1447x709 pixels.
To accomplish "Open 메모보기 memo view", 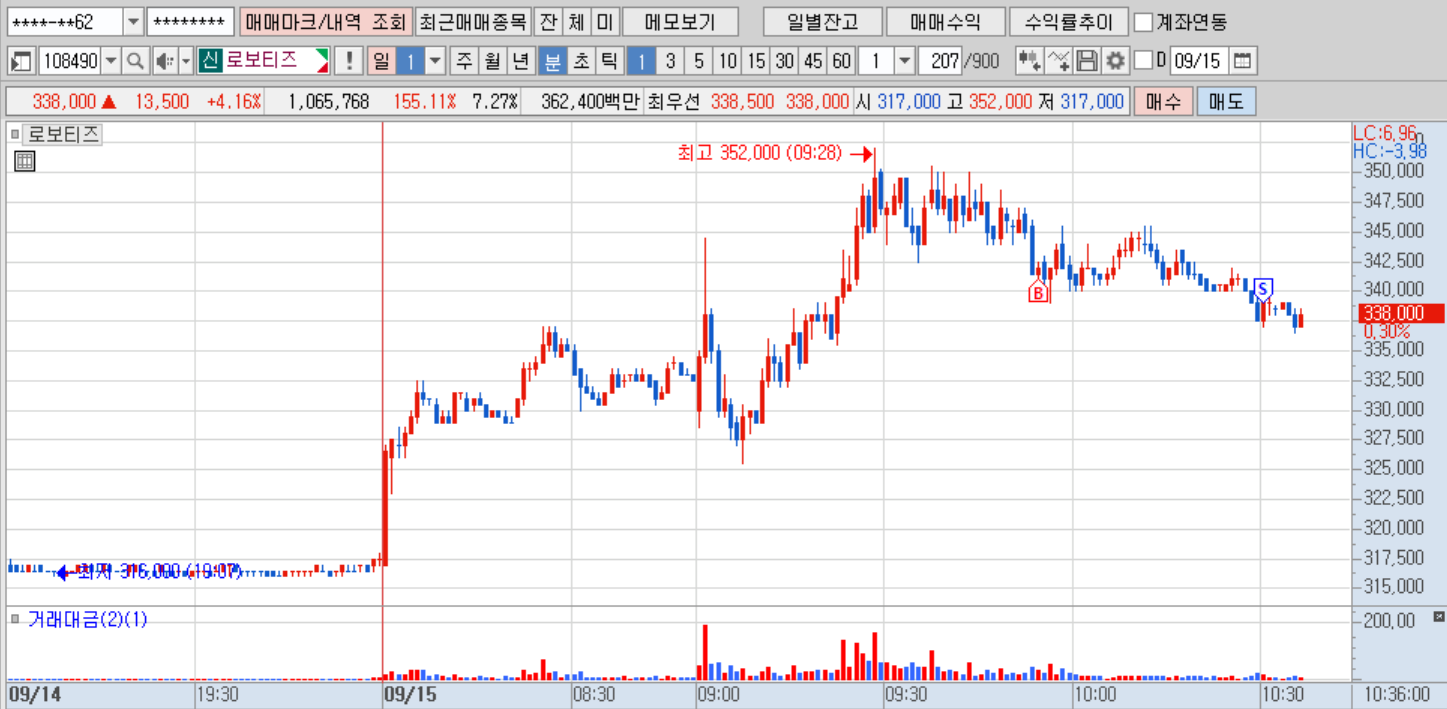I will pos(680,21).
